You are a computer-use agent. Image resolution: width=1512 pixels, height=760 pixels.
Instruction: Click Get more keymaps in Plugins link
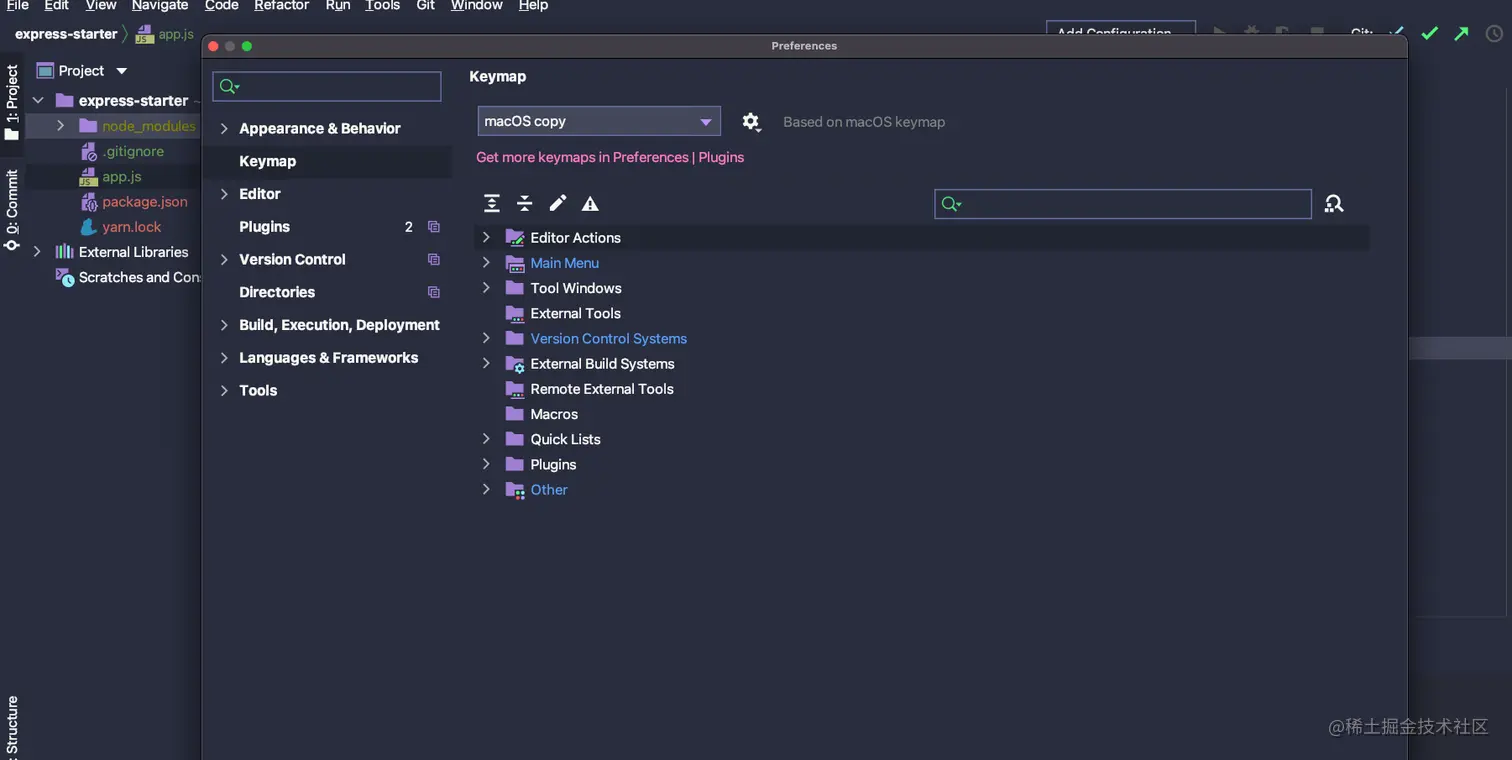click(610, 157)
